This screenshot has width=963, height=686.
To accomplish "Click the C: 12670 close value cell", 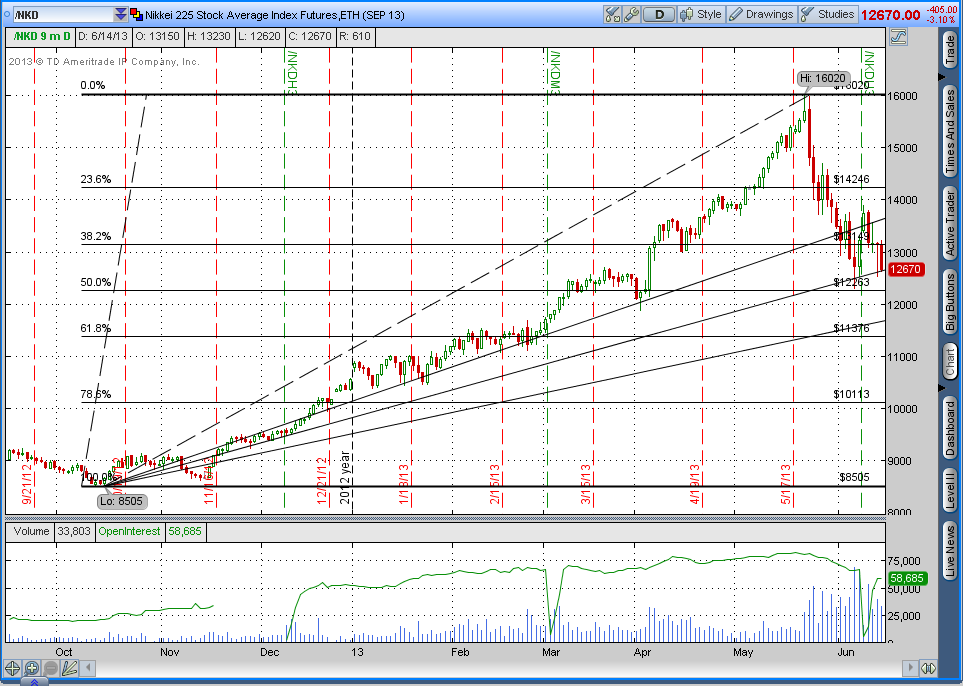I will coord(310,36).
